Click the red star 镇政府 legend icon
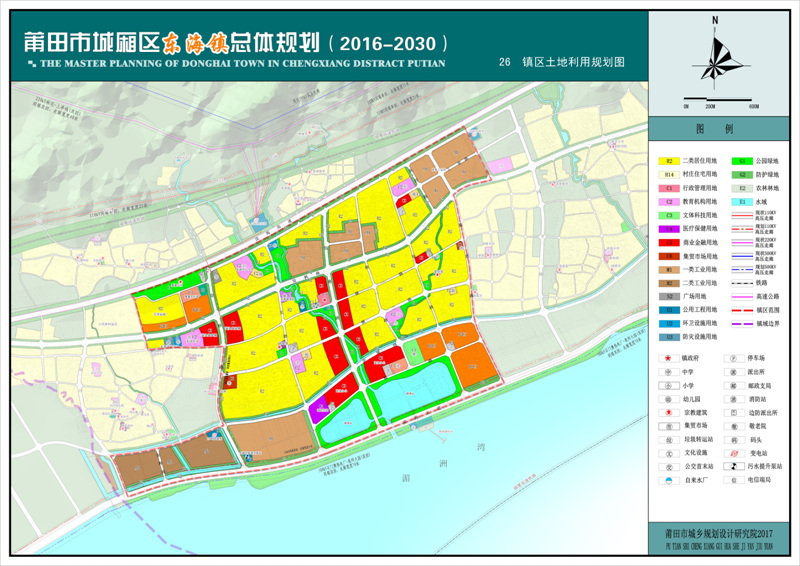Viewport: 800px width, 566px height. click(x=666, y=356)
